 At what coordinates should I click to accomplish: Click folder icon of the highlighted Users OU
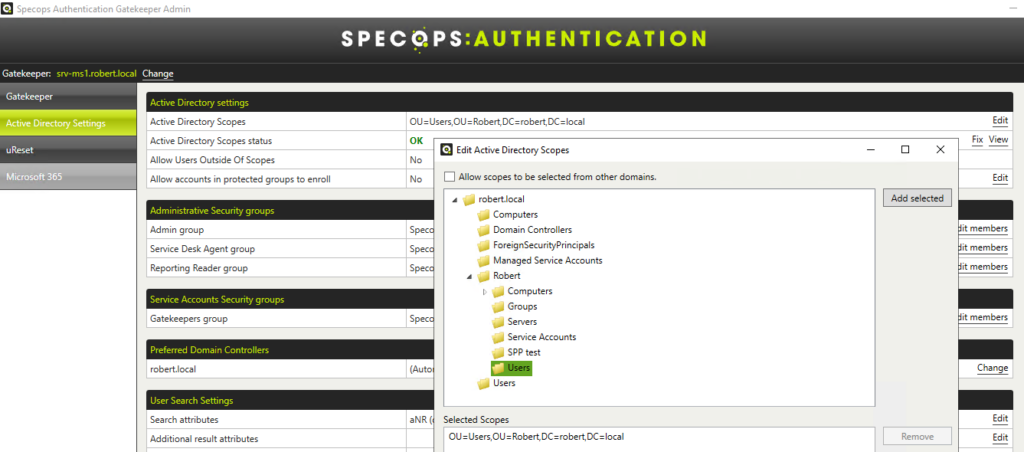(498, 368)
